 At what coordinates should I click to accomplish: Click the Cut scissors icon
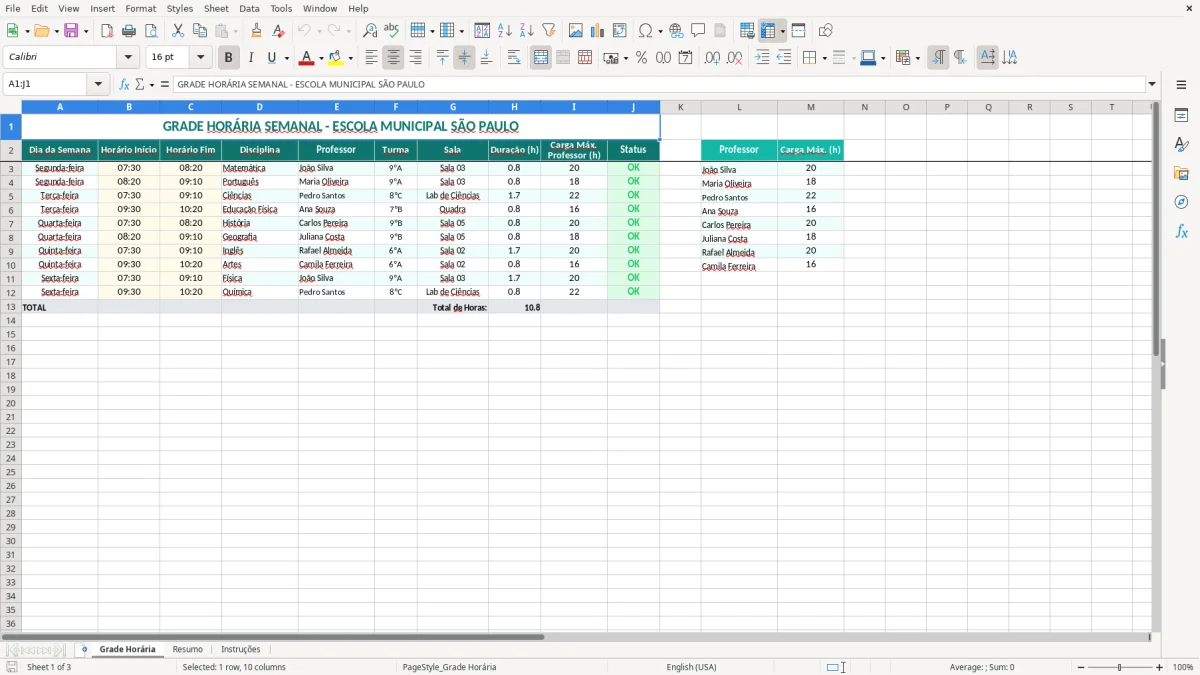[178, 31]
